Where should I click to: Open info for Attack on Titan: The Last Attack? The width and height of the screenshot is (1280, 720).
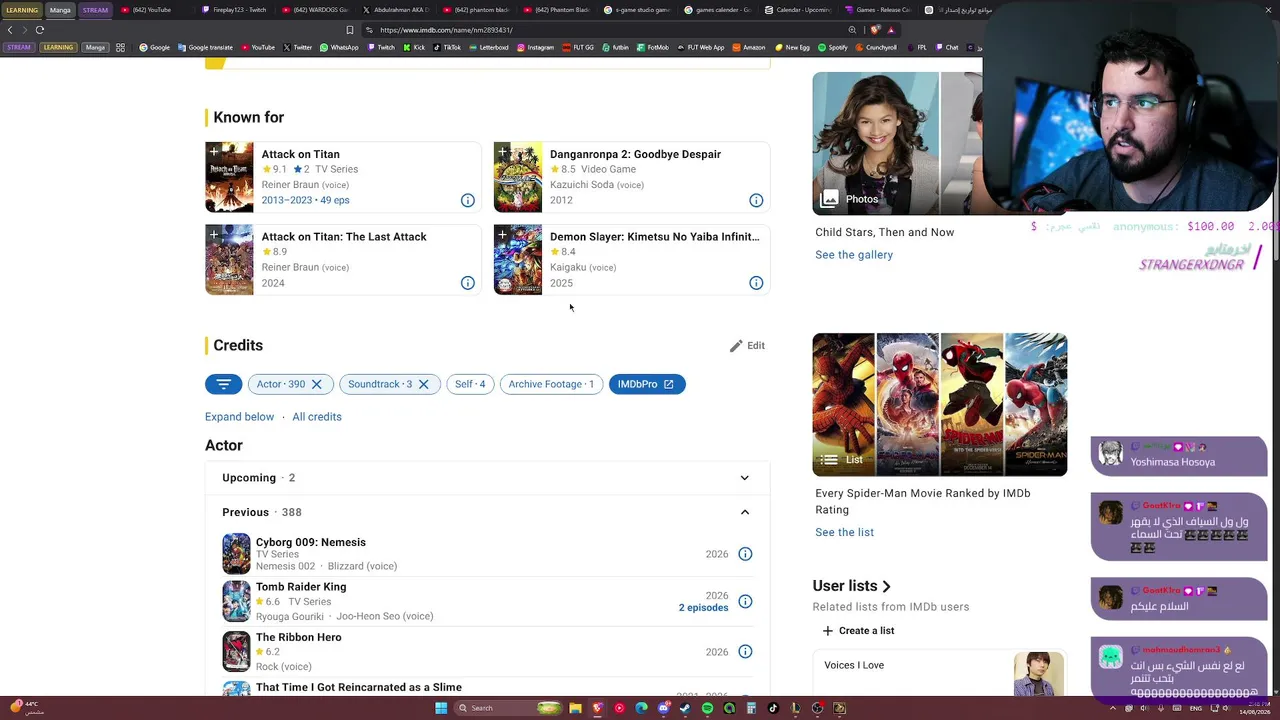coord(467,283)
